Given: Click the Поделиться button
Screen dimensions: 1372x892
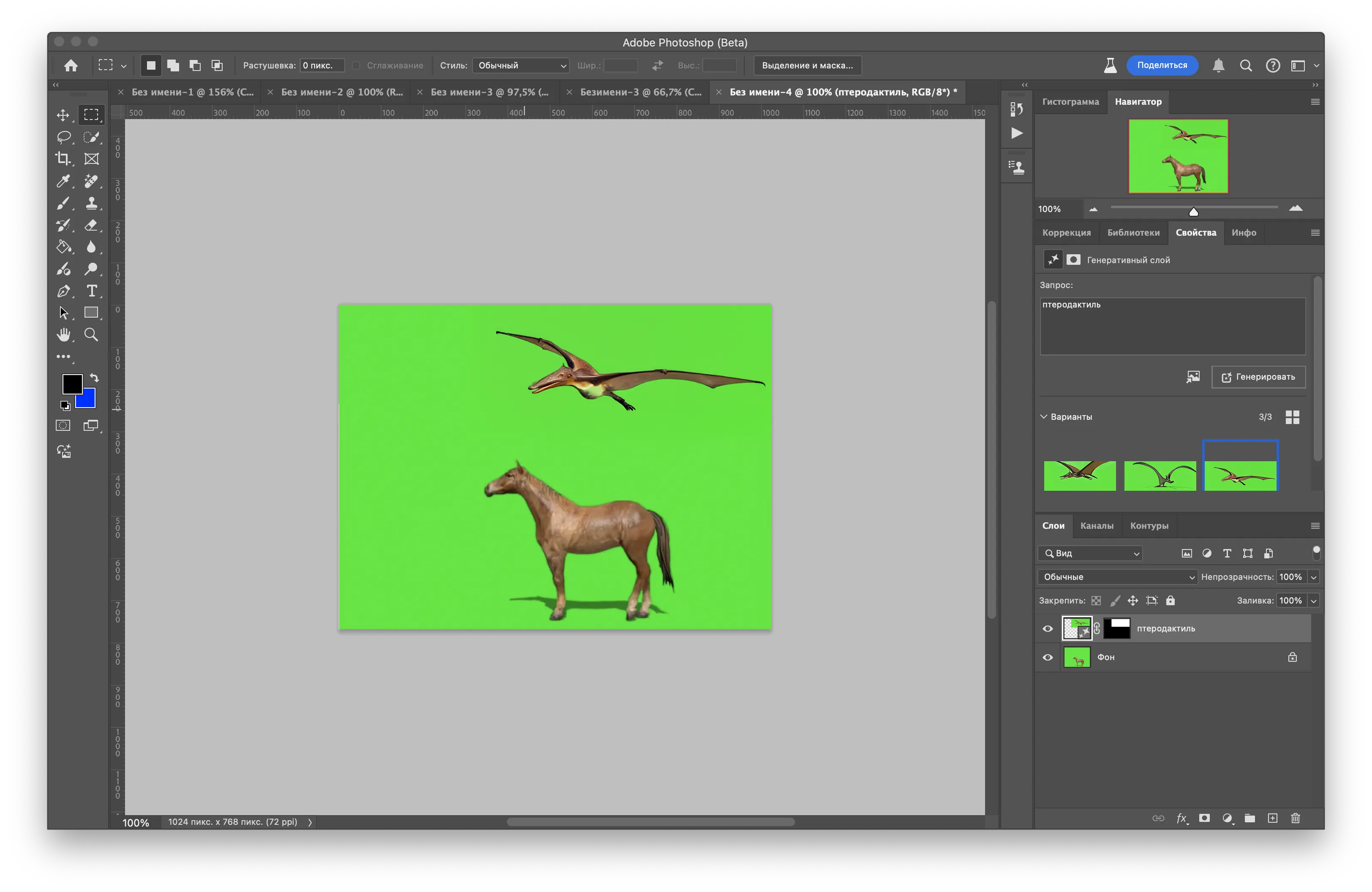Looking at the screenshot, I should tap(1162, 65).
